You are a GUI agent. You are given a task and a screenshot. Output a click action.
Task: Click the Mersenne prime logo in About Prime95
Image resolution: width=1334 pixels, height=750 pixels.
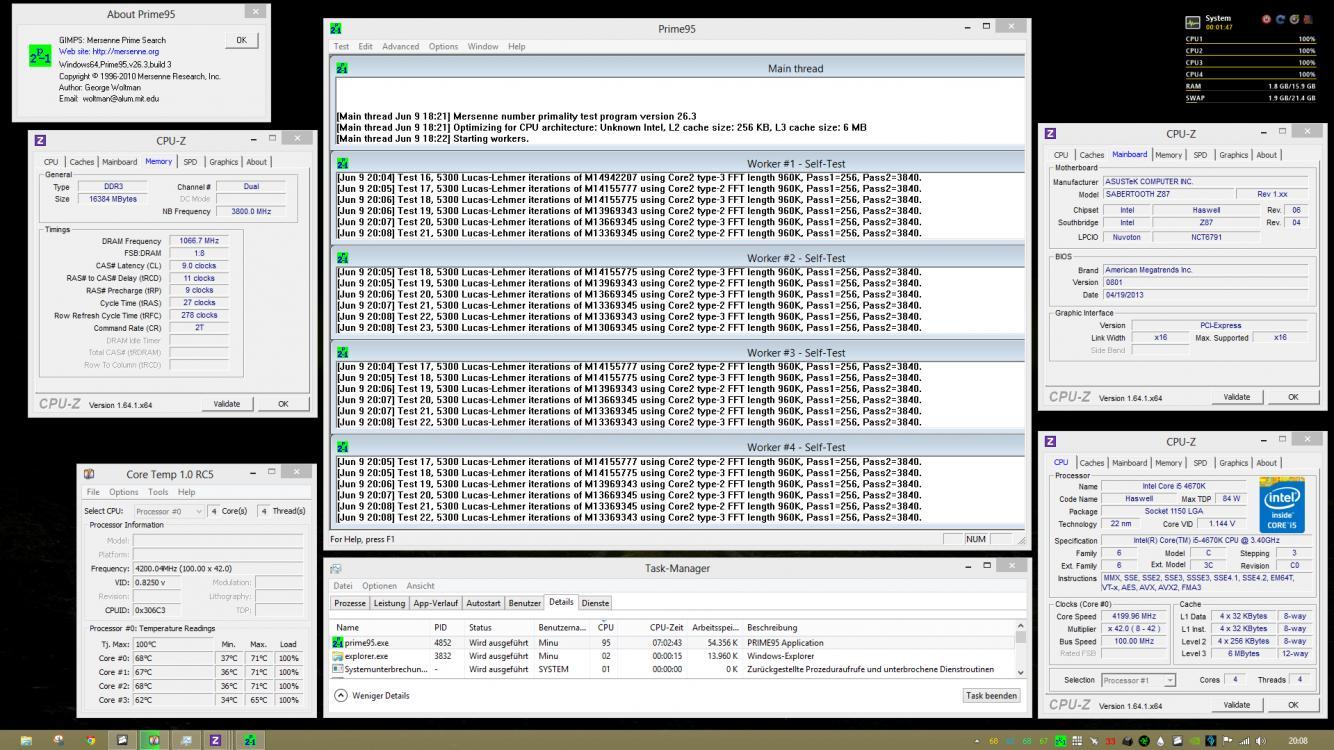[x=41, y=55]
